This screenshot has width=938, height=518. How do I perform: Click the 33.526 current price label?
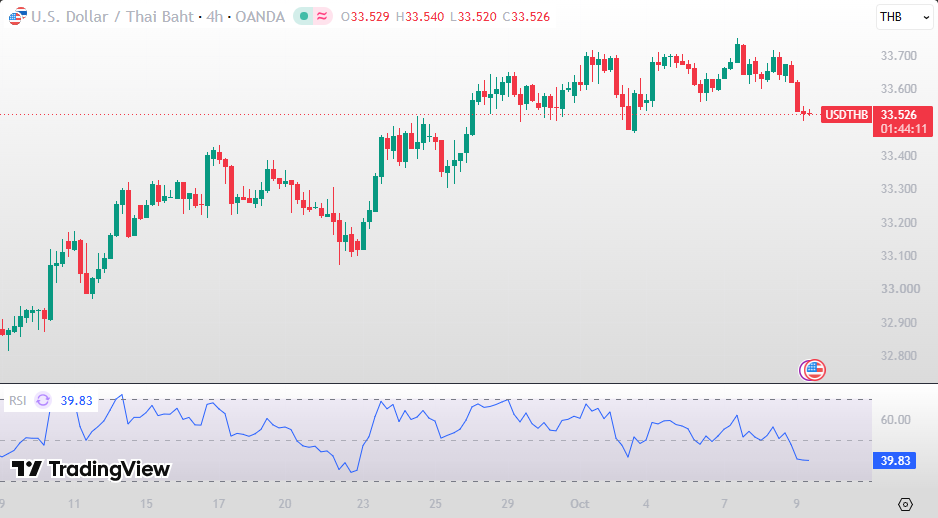(x=899, y=114)
